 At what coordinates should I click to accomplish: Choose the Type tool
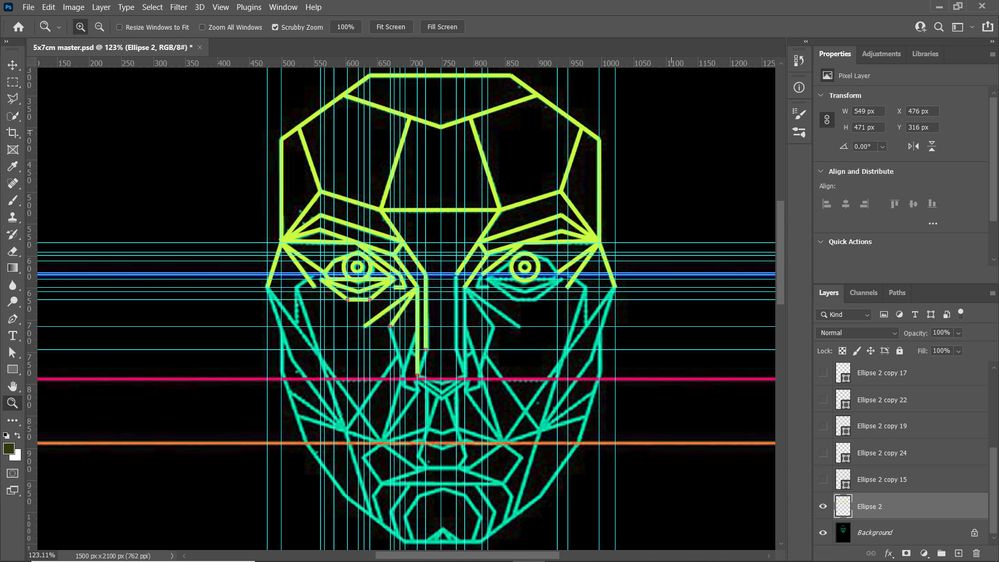pyautogui.click(x=13, y=336)
